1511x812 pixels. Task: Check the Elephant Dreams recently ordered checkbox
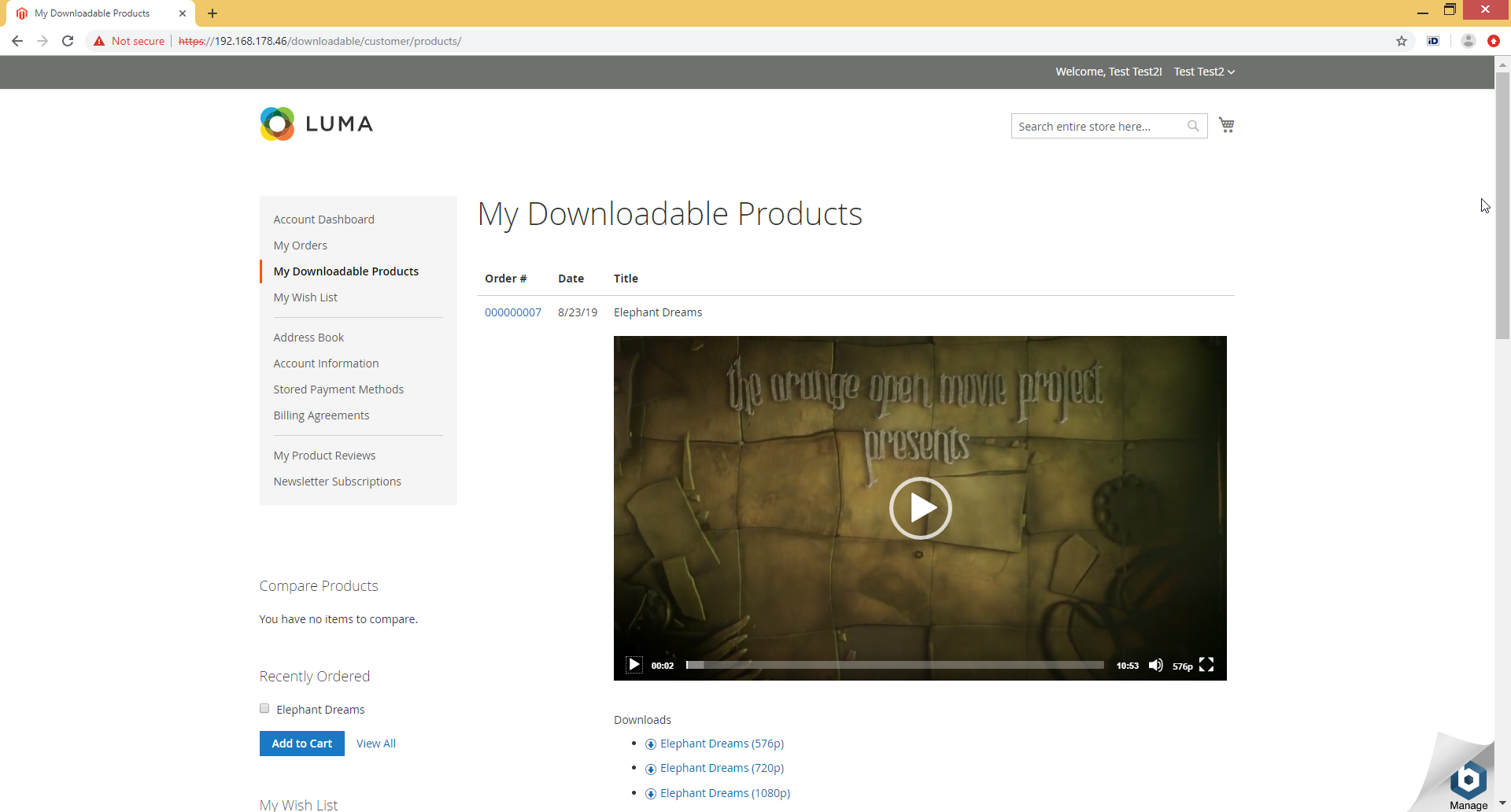tap(264, 709)
